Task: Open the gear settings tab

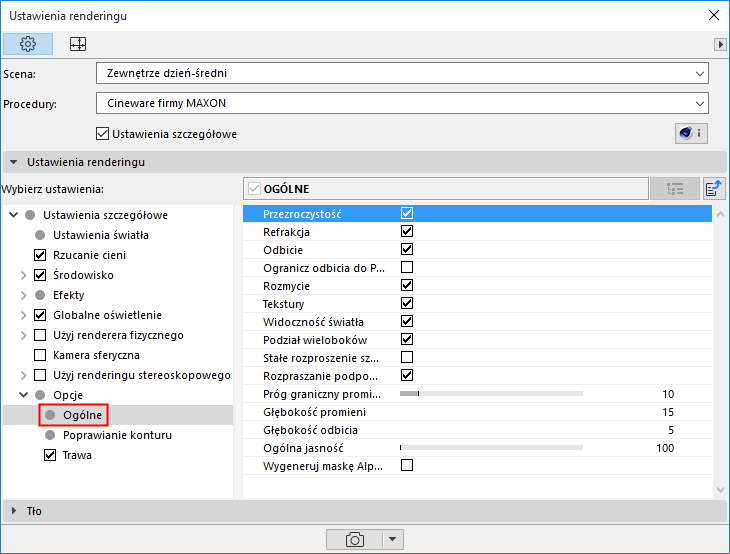Action: [x=28, y=44]
